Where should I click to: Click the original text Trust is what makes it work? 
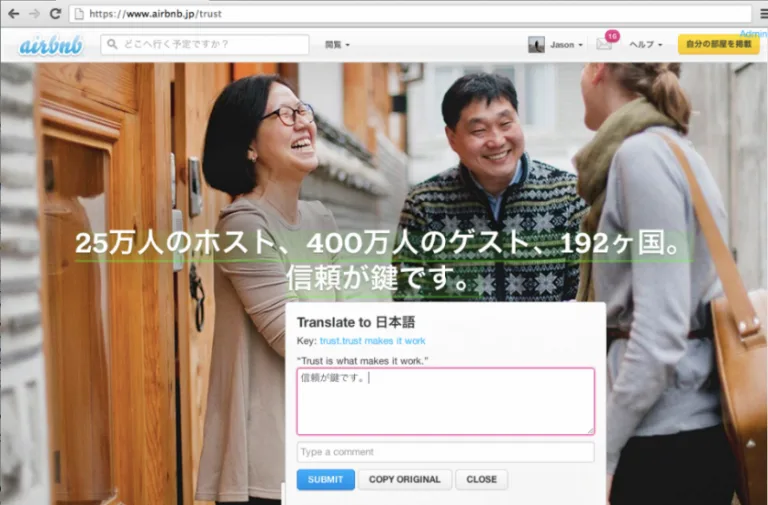[362, 361]
